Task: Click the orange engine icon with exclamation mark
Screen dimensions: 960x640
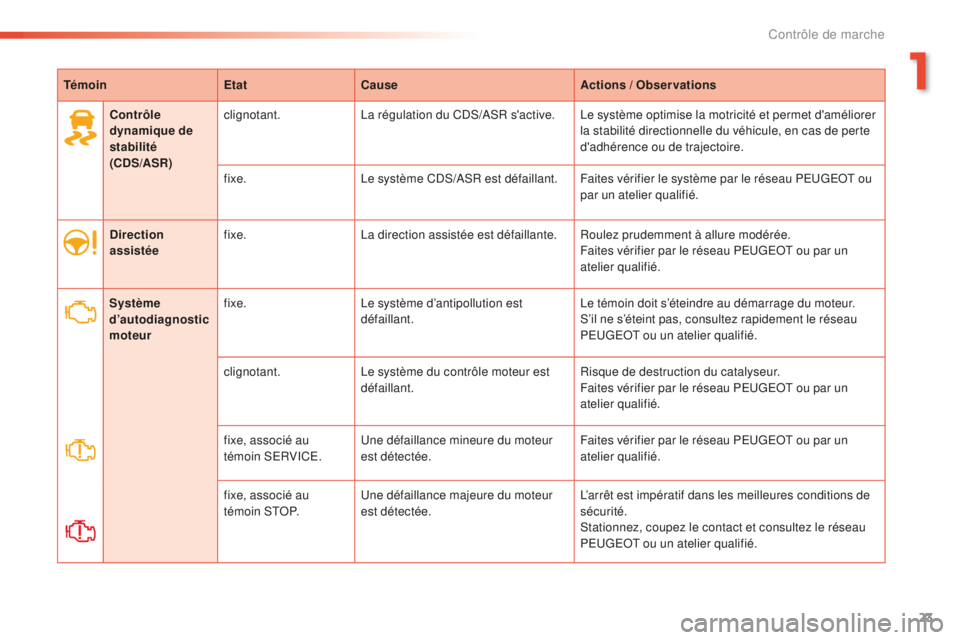Action: point(81,451)
